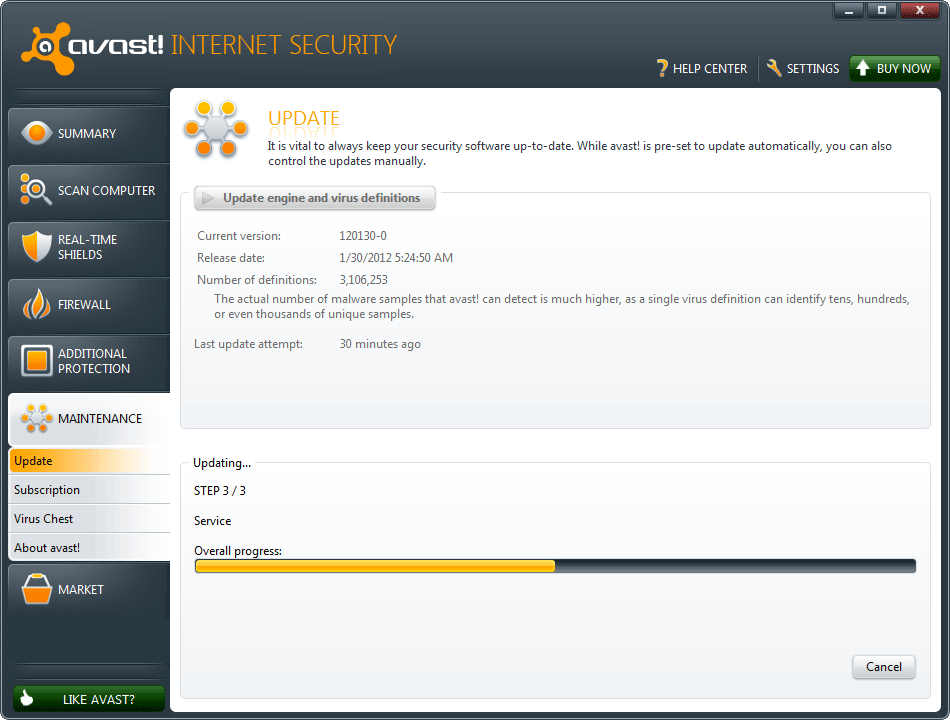Viewport: 950px width, 720px height.
Task: Click the Summary eye icon
Action: (36, 133)
